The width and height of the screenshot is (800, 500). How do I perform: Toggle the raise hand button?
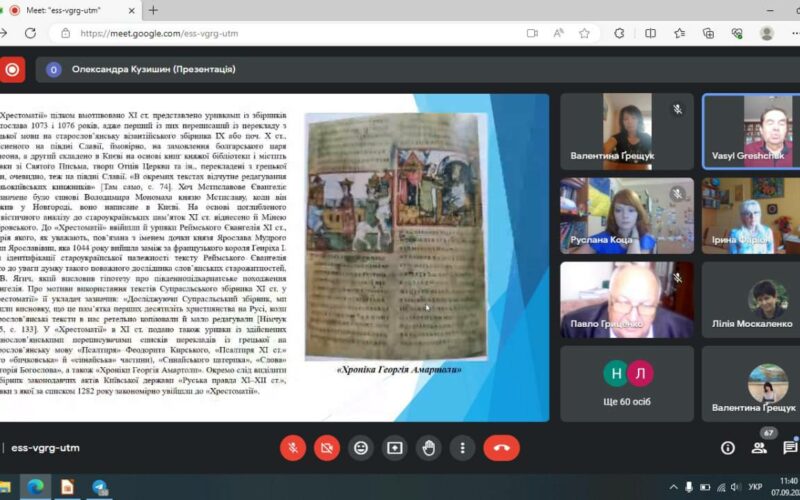pyautogui.click(x=429, y=448)
